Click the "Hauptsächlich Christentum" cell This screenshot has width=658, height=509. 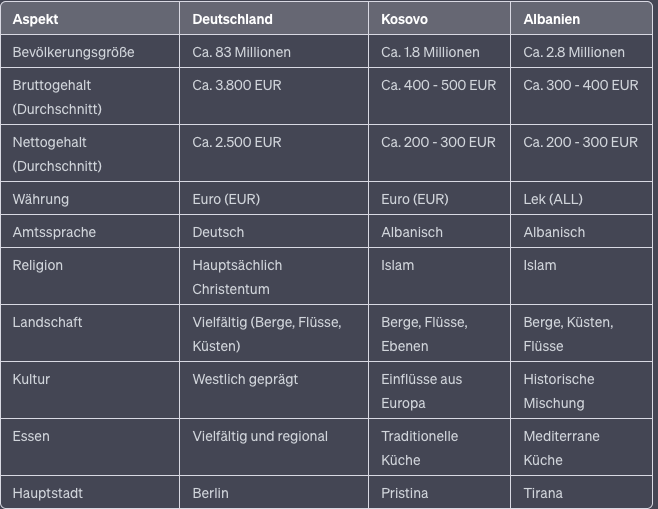(x=237, y=277)
